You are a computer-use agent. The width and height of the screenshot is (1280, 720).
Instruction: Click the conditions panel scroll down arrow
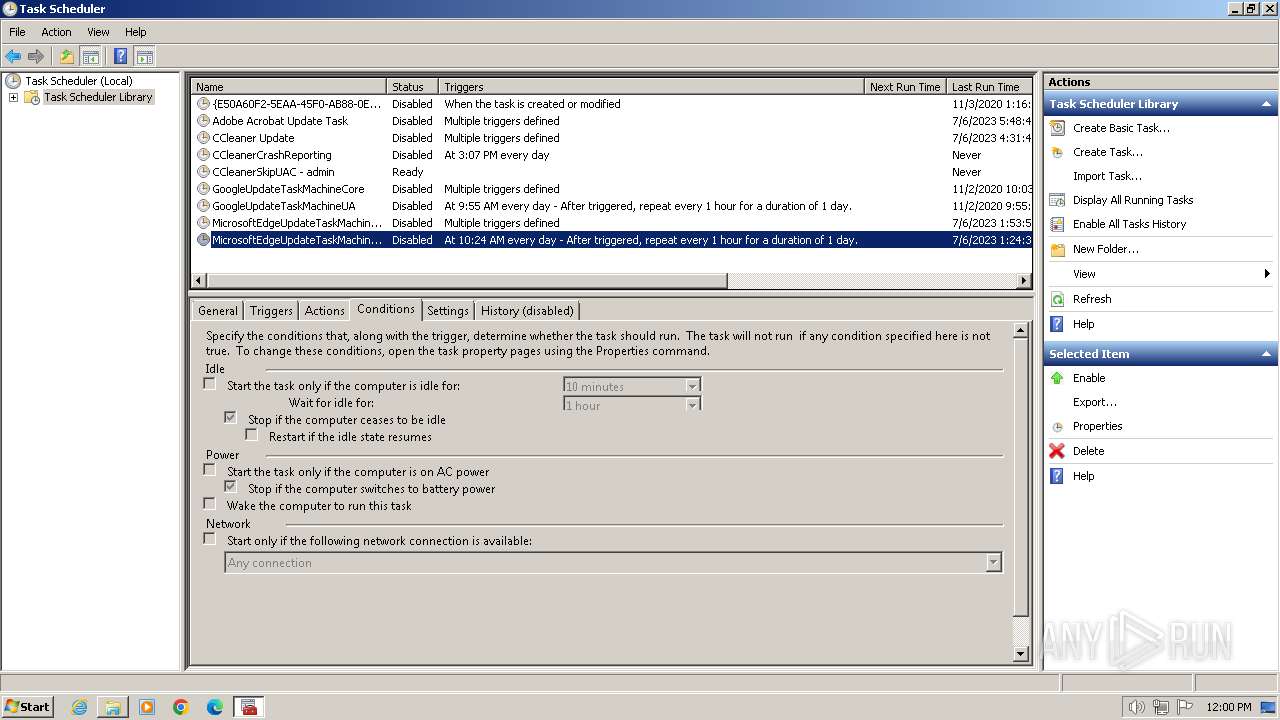click(x=1021, y=654)
